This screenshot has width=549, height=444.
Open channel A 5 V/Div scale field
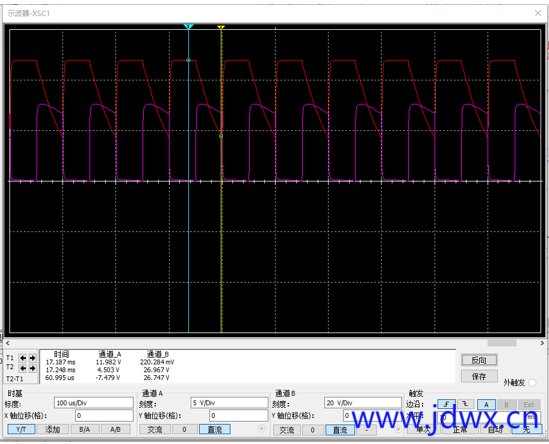click(x=229, y=403)
